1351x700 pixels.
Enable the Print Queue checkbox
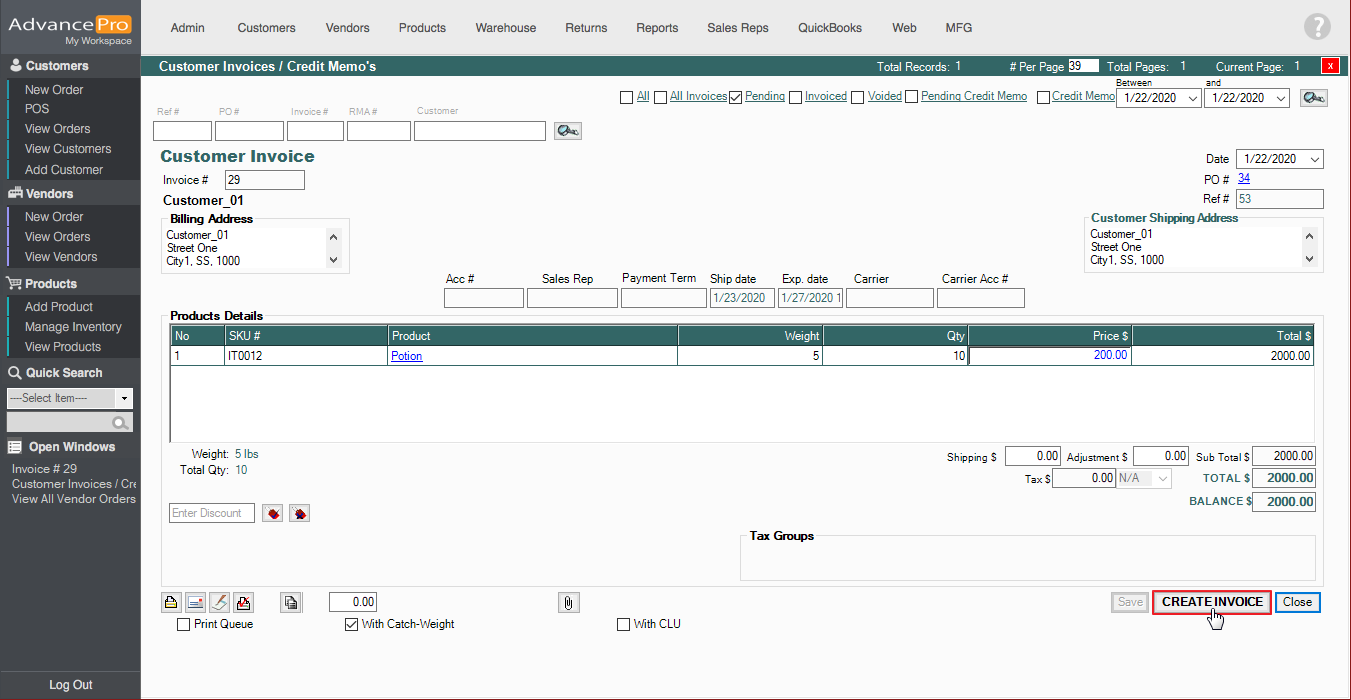(183, 624)
